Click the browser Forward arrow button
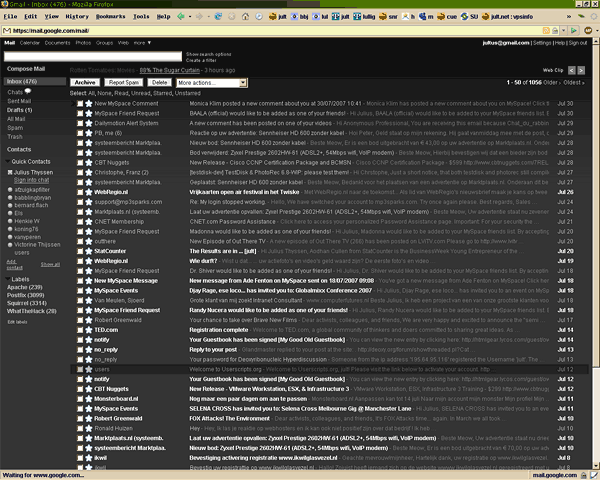Viewport: 600px width, 480px height. (199, 16)
